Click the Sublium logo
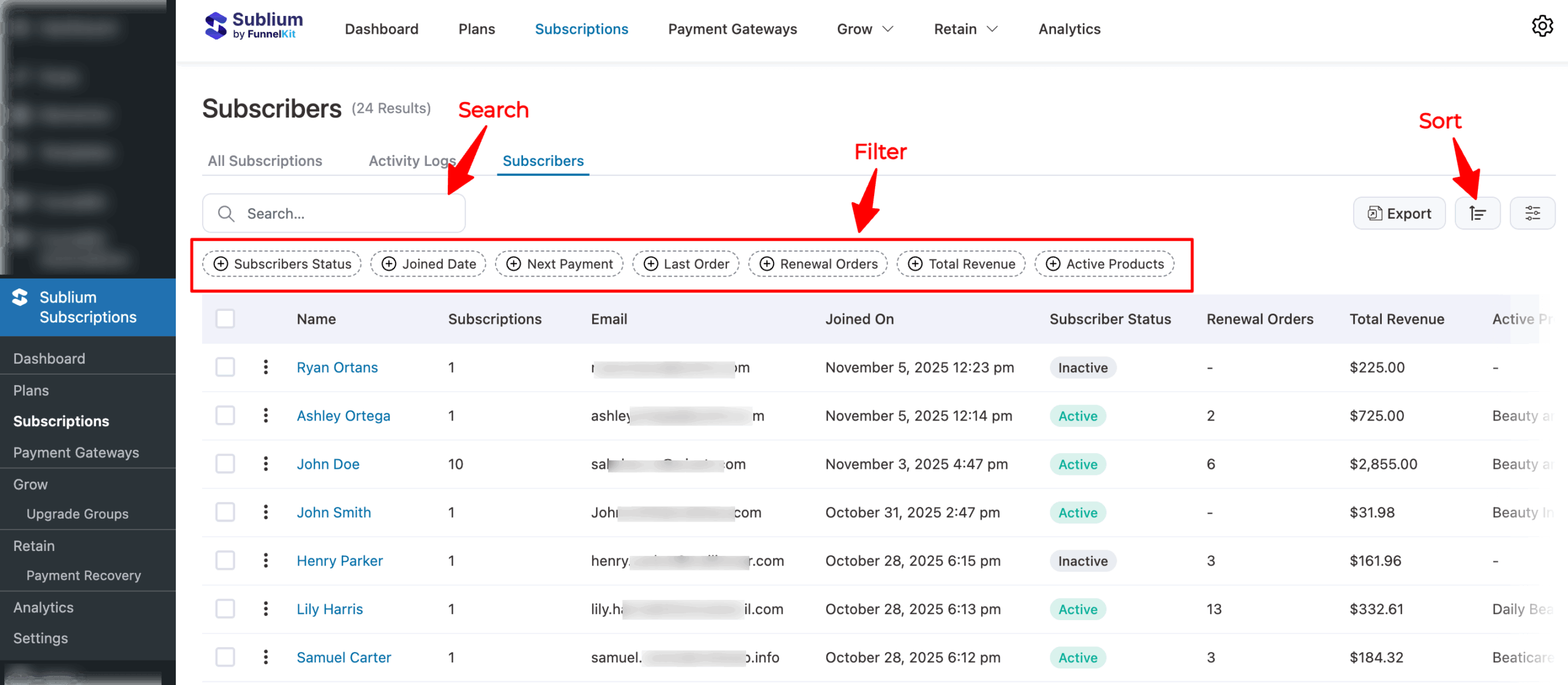This screenshot has height=685, width=1568. [252, 26]
